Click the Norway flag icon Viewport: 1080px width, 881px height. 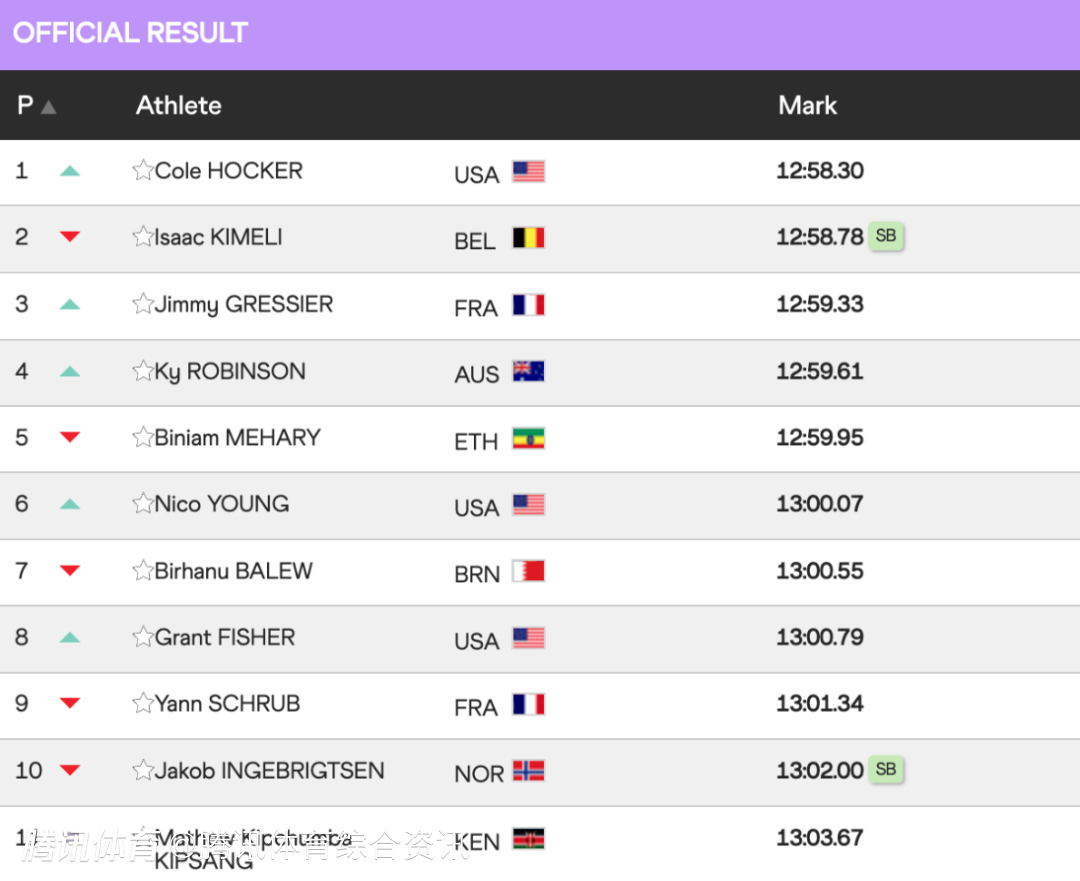pyautogui.click(x=528, y=771)
